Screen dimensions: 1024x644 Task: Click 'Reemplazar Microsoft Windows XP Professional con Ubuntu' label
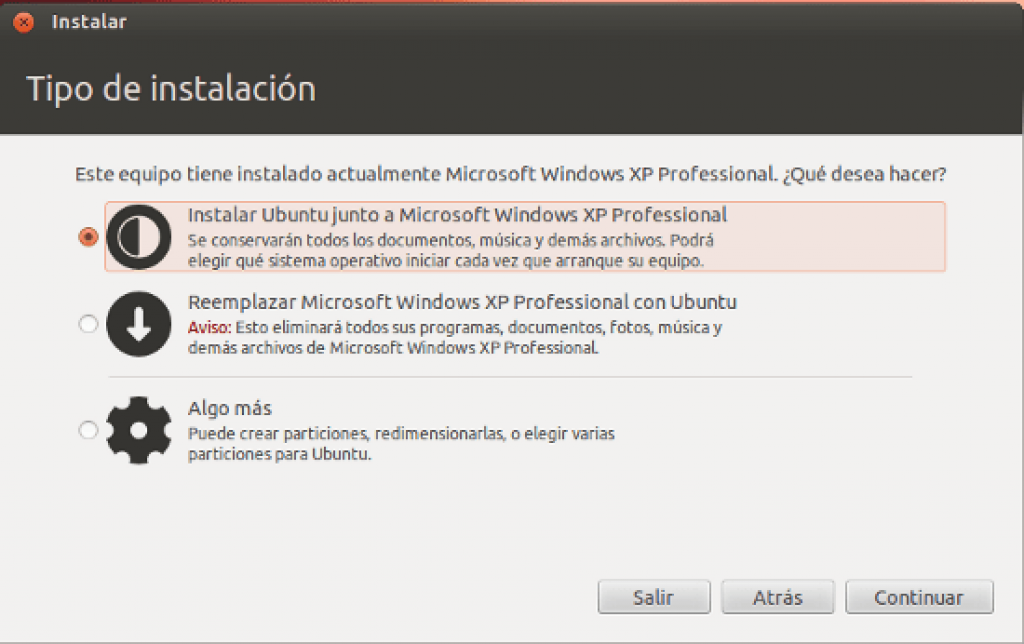coord(462,302)
